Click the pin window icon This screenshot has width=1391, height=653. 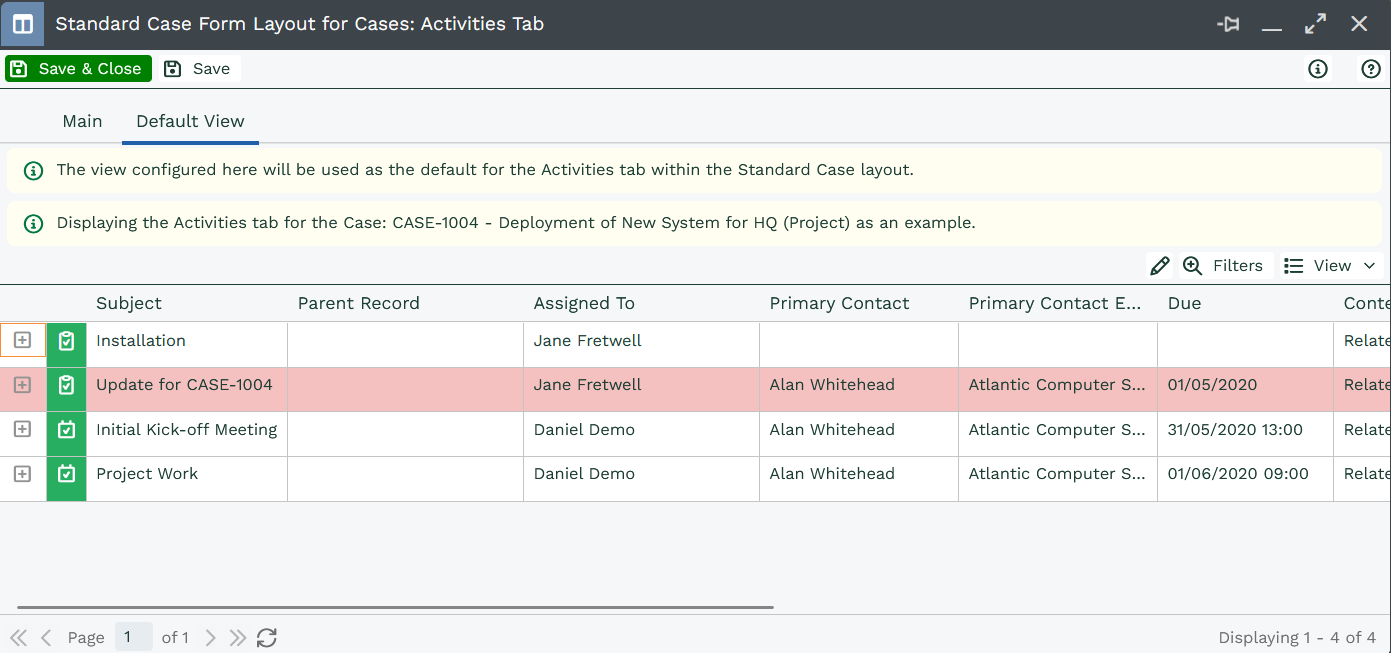pyautogui.click(x=1228, y=25)
